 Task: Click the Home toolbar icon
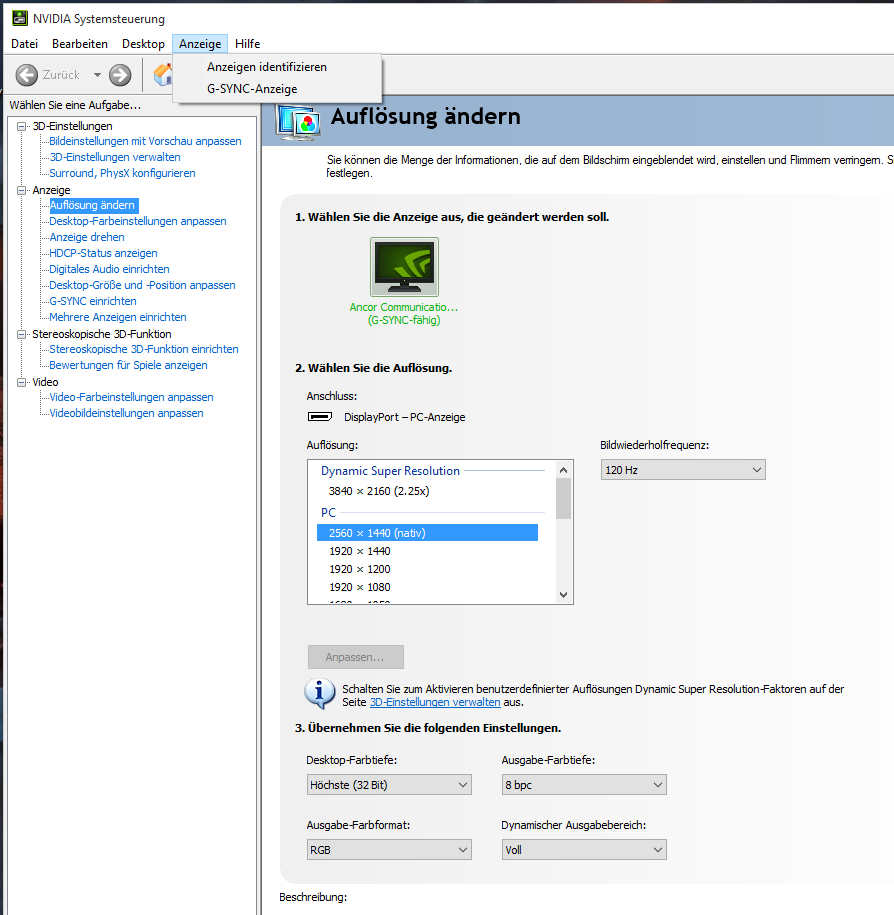[x=163, y=75]
